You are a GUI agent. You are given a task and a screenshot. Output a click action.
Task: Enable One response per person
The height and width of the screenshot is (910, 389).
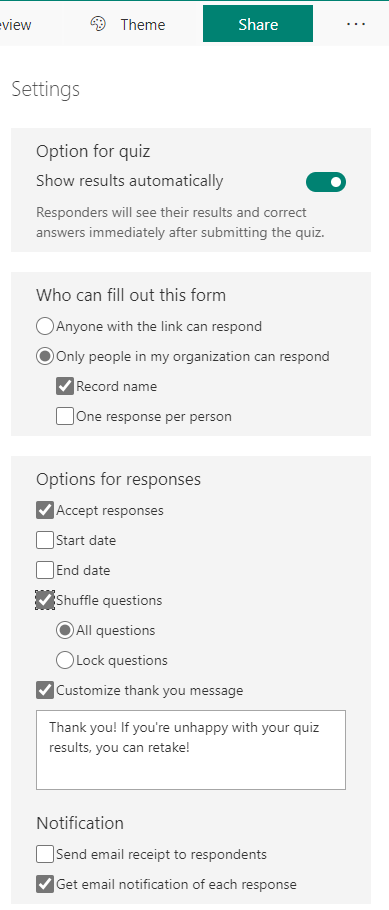tap(65, 417)
